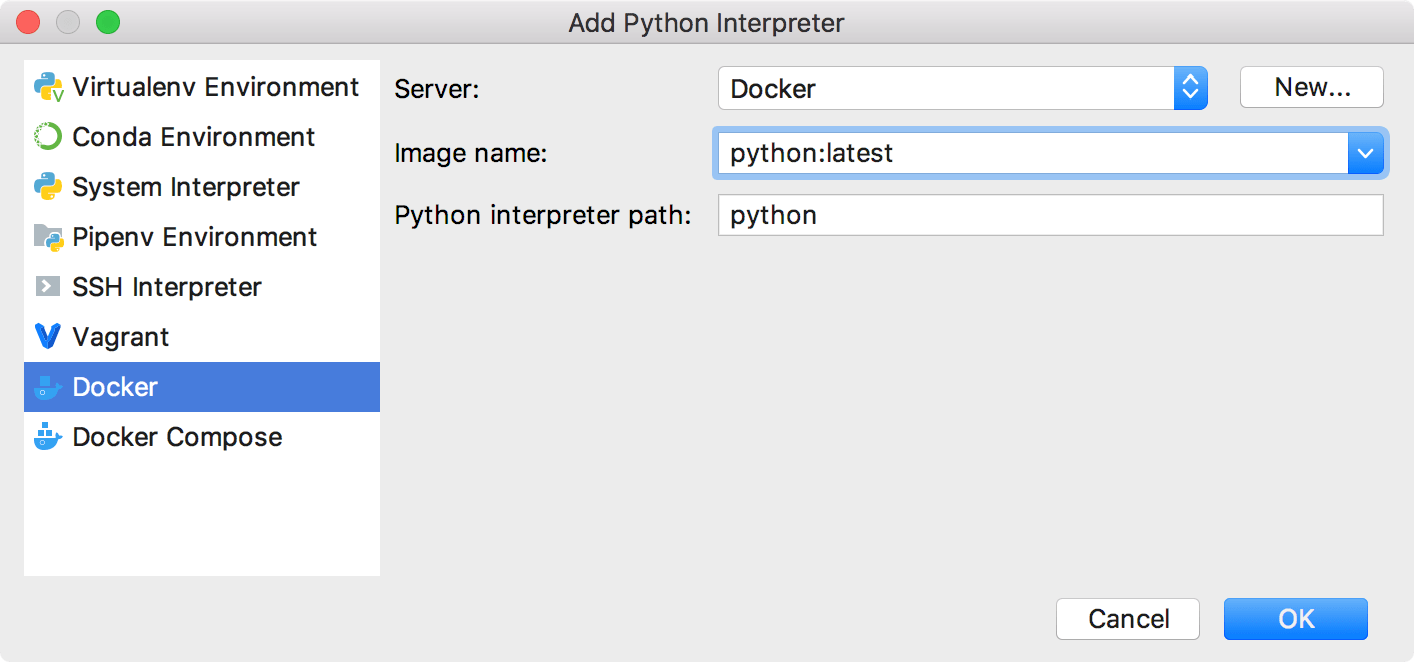Switch to the Docker Compose option
The height and width of the screenshot is (662, 1414).
point(175,437)
